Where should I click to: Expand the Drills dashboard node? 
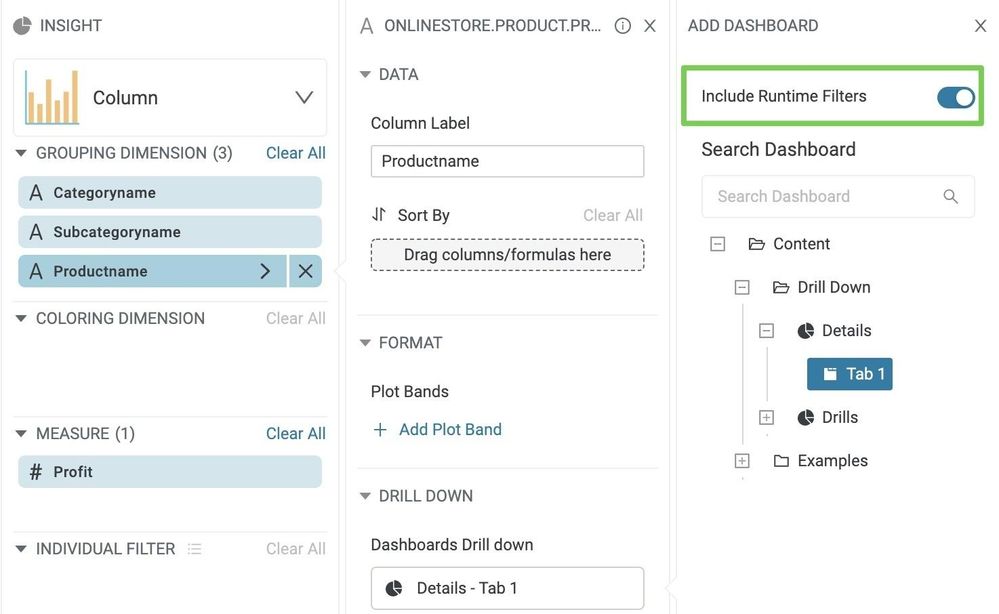pos(766,418)
